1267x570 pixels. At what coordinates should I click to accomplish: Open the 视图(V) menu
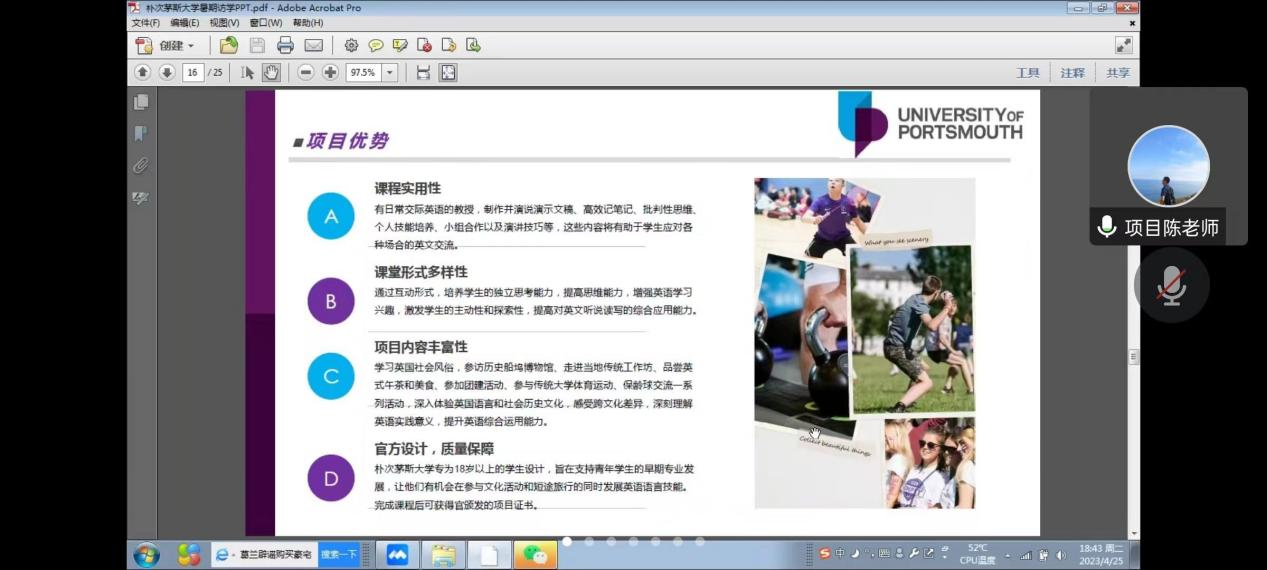(224, 23)
